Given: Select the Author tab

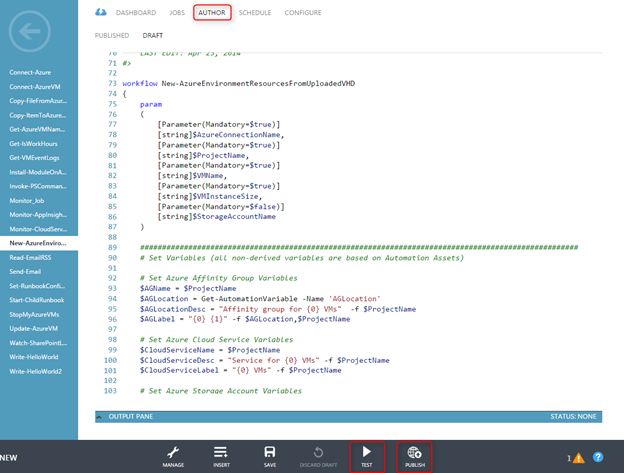Looking at the screenshot, I should tap(212, 13).
